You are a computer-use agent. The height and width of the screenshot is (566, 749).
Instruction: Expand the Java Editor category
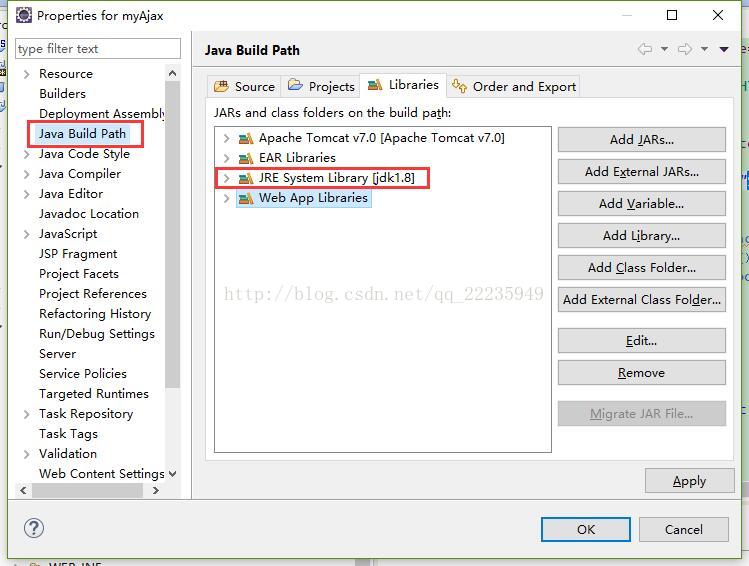pos(27,194)
